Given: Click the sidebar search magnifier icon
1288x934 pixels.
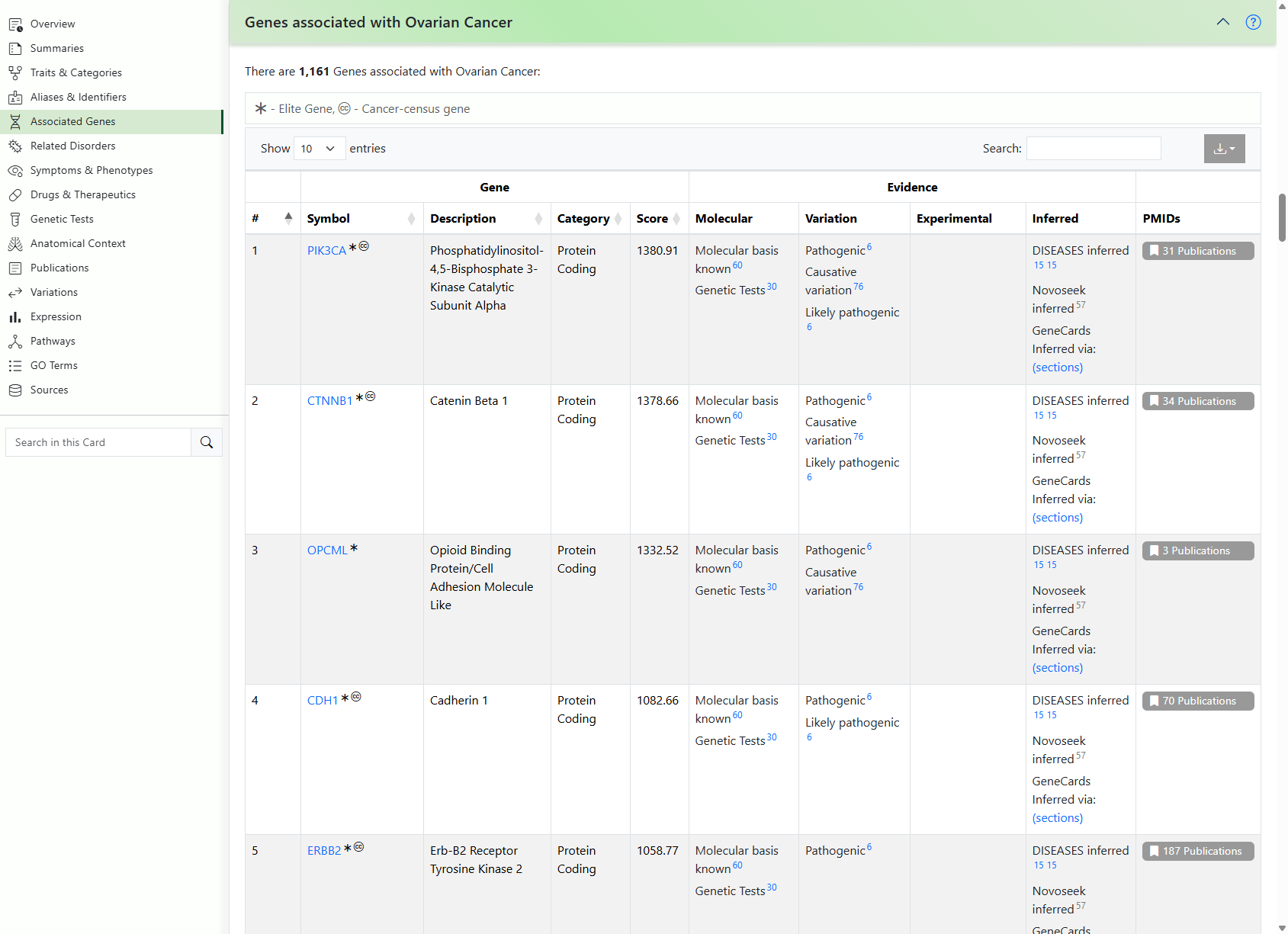Looking at the screenshot, I should (x=207, y=442).
